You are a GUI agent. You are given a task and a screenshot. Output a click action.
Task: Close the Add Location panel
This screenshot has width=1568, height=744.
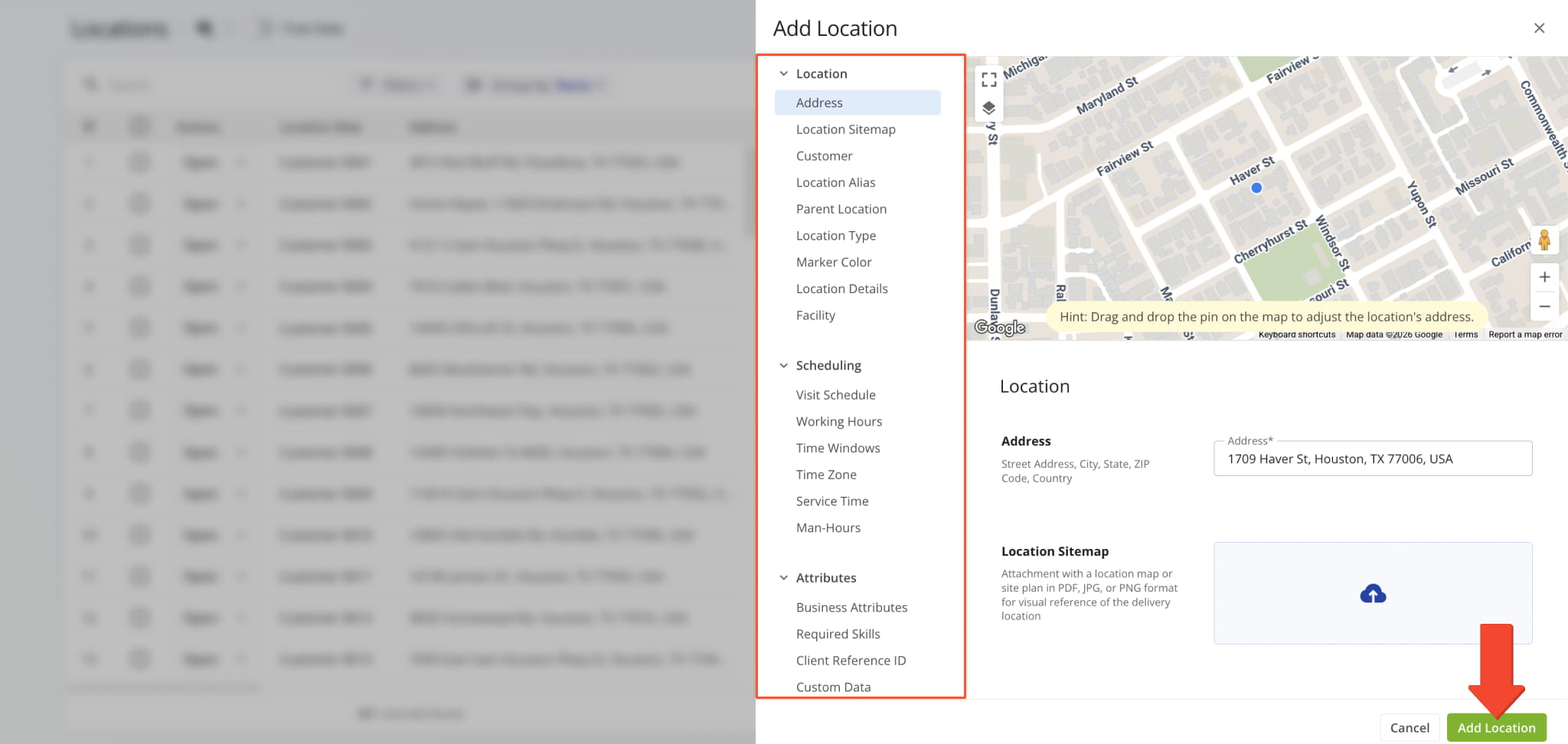coord(1539,28)
